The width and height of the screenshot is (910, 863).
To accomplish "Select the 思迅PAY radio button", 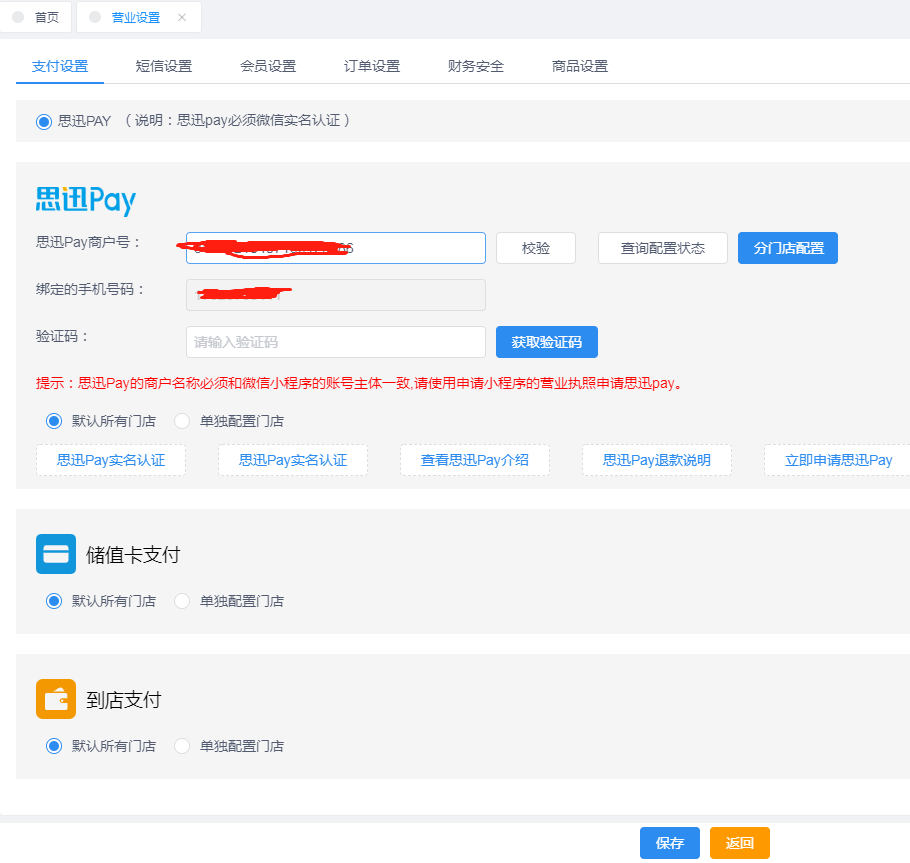I will pyautogui.click(x=44, y=121).
